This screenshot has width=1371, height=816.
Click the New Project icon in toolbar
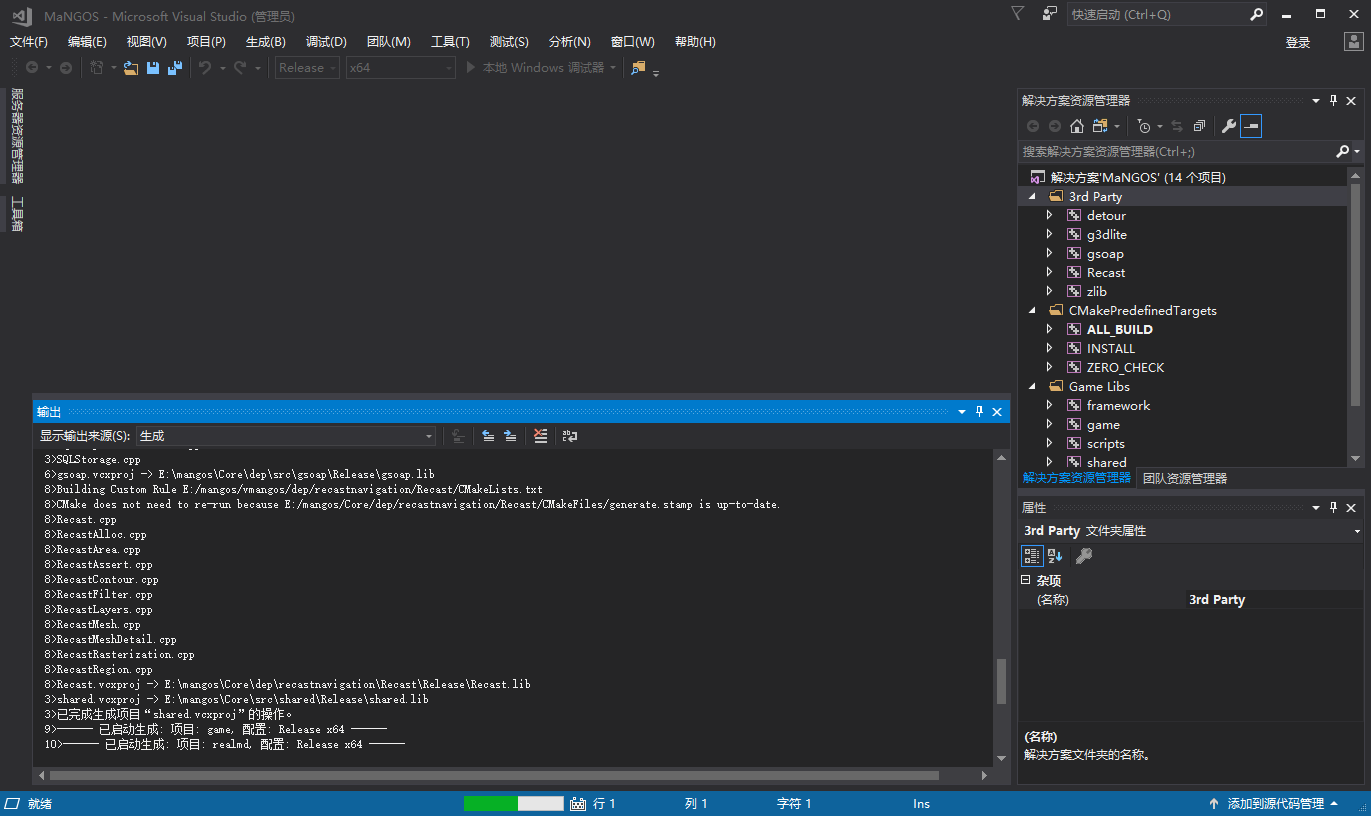pos(97,68)
